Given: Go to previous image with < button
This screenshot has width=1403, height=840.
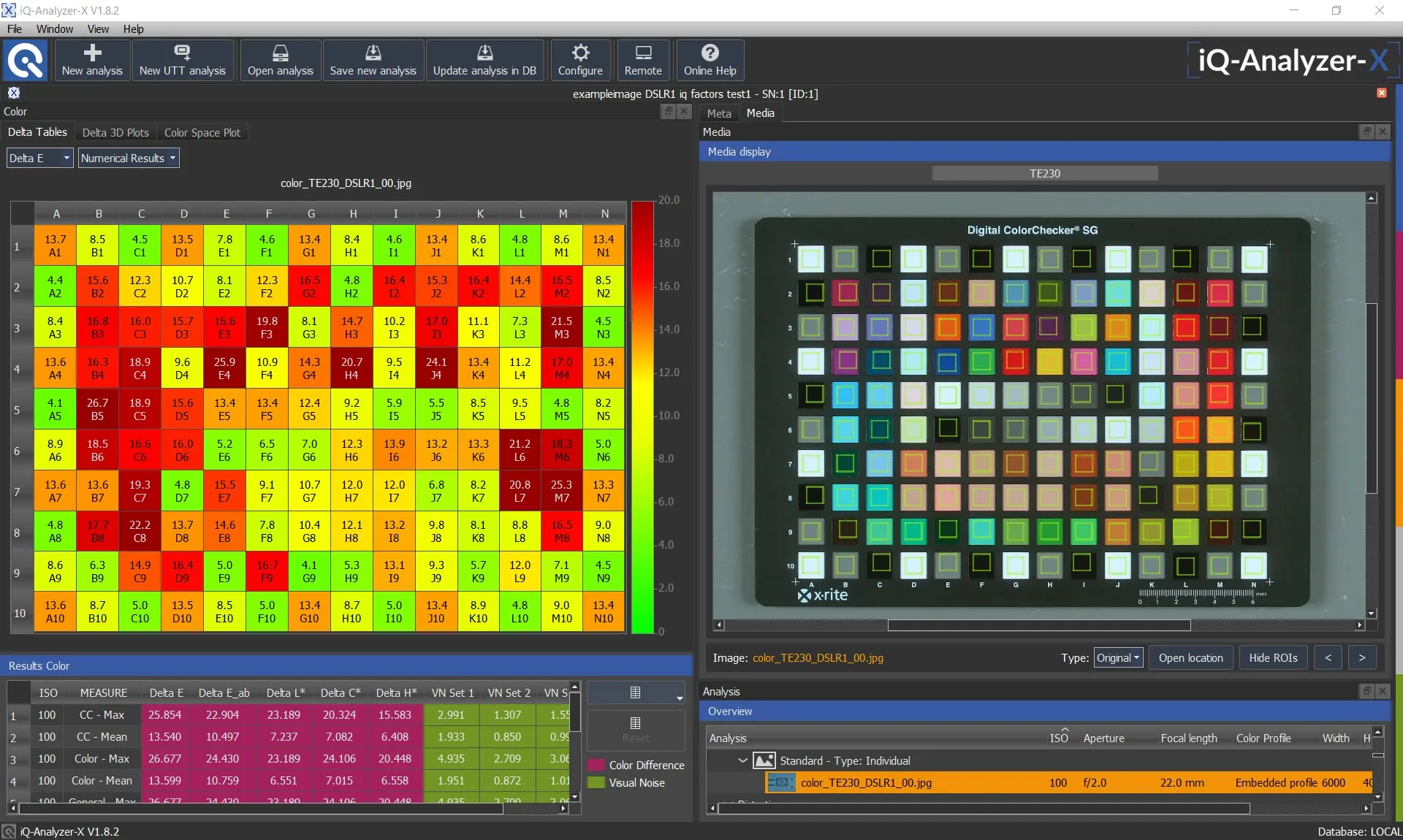Looking at the screenshot, I should [x=1328, y=657].
